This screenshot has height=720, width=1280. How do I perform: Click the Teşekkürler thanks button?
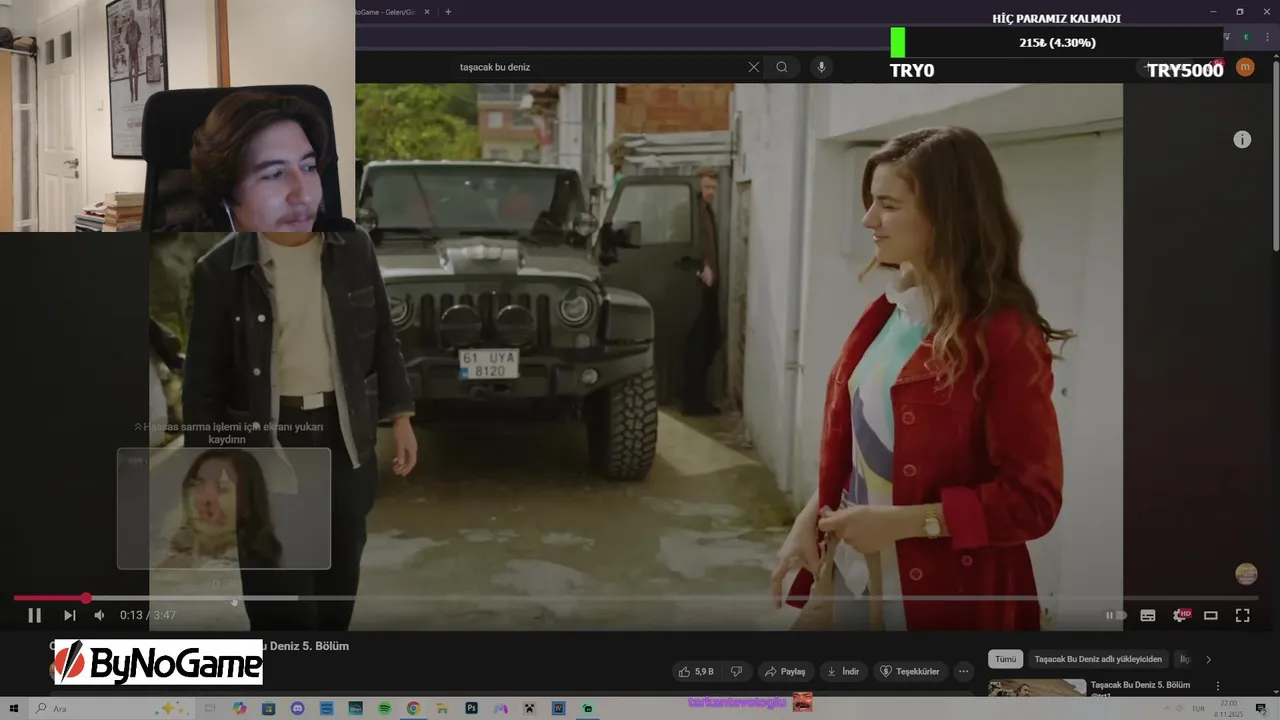pyautogui.click(x=911, y=671)
